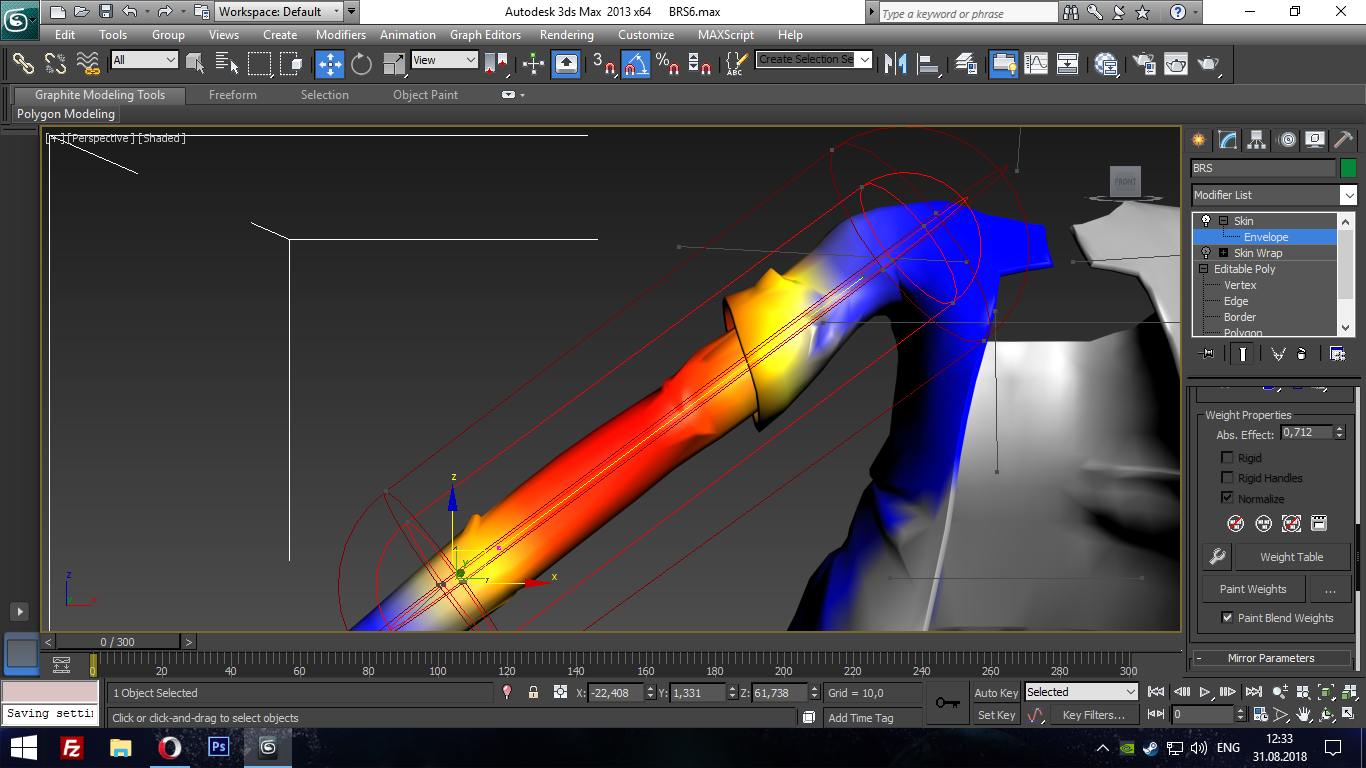1366x768 pixels.
Task: Toggle Angle Snap in main toolbar
Action: pos(636,64)
